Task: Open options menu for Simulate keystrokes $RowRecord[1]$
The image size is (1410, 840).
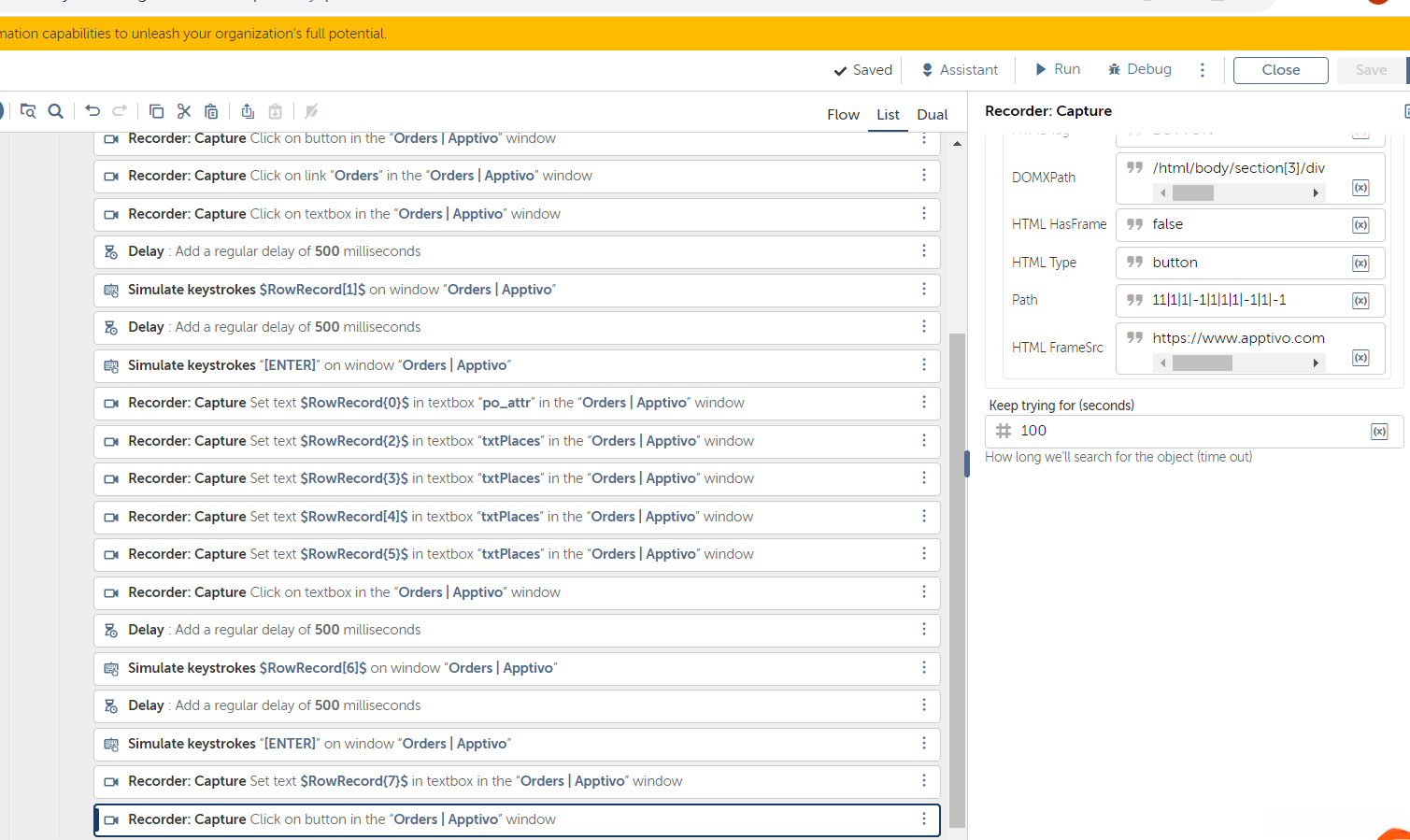Action: [924, 289]
